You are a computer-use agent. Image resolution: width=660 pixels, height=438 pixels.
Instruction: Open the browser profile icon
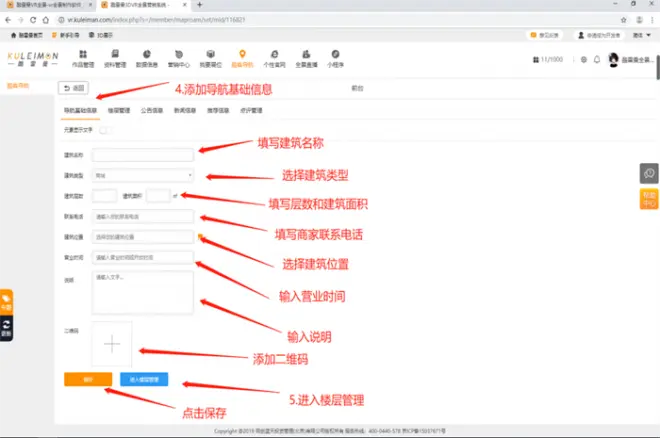tap(639, 20)
